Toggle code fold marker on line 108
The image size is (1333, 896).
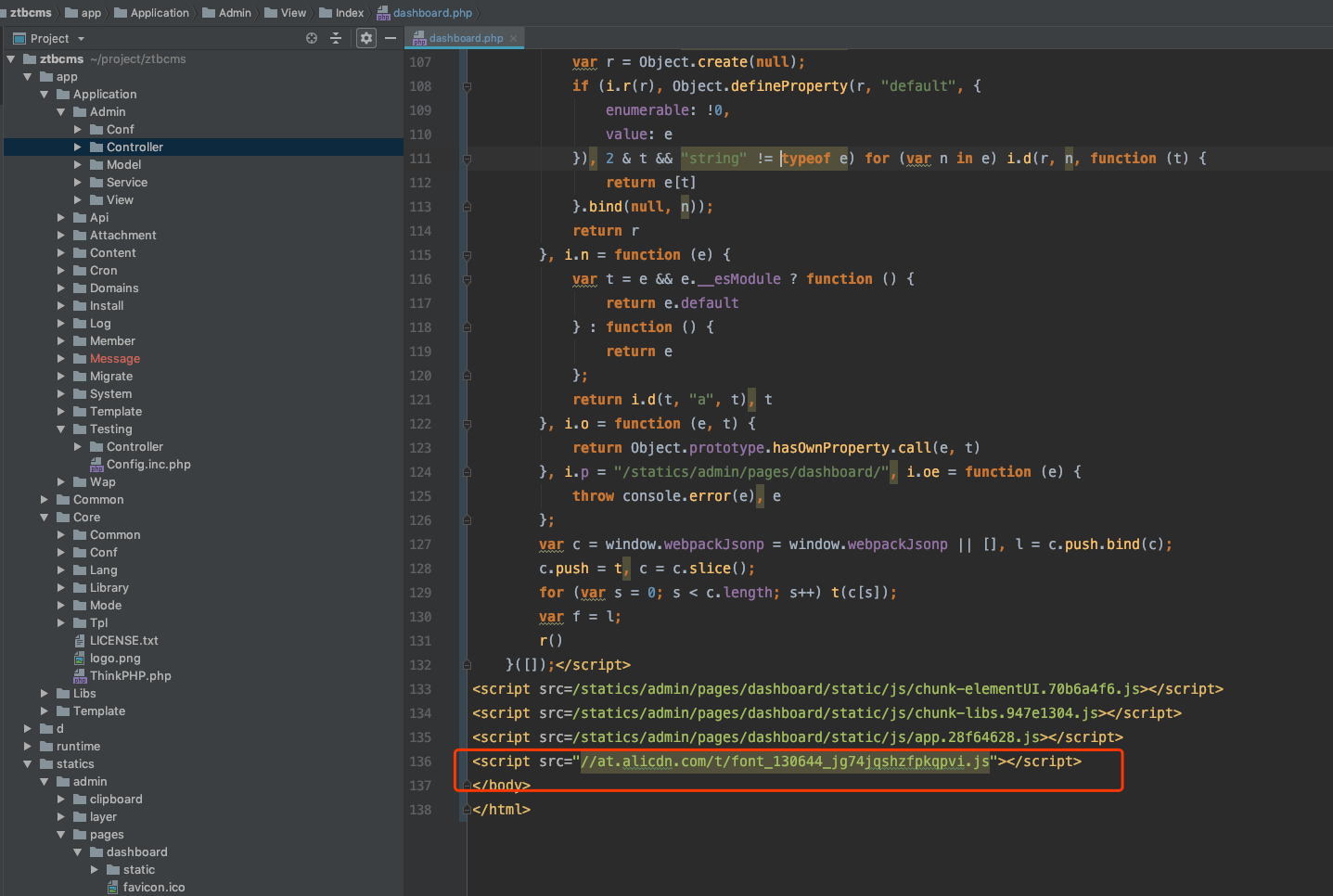pyautogui.click(x=467, y=86)
